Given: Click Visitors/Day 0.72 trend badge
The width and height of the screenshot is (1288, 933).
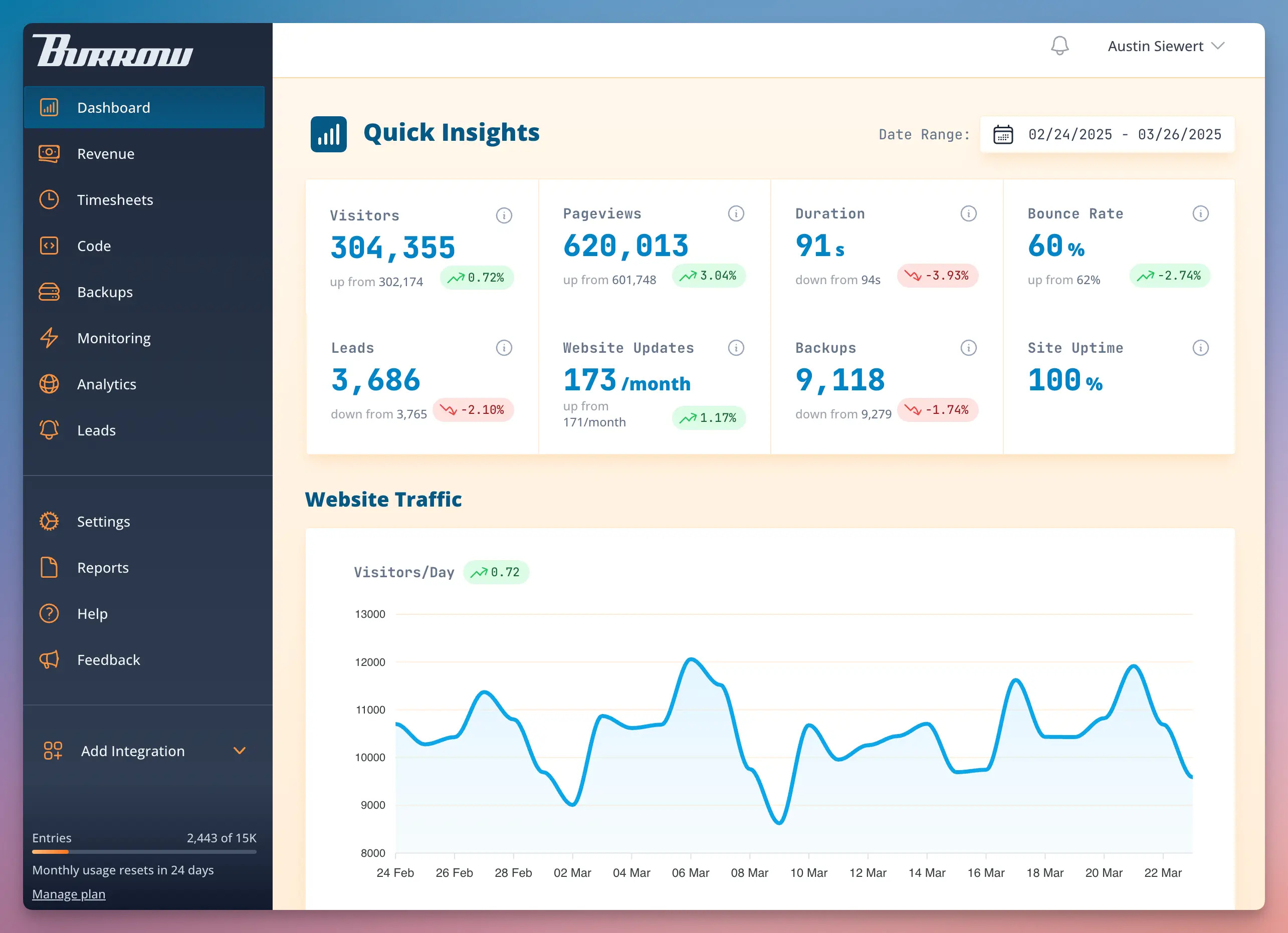Looking at the screenshot, I should click(x=496, y=572).
